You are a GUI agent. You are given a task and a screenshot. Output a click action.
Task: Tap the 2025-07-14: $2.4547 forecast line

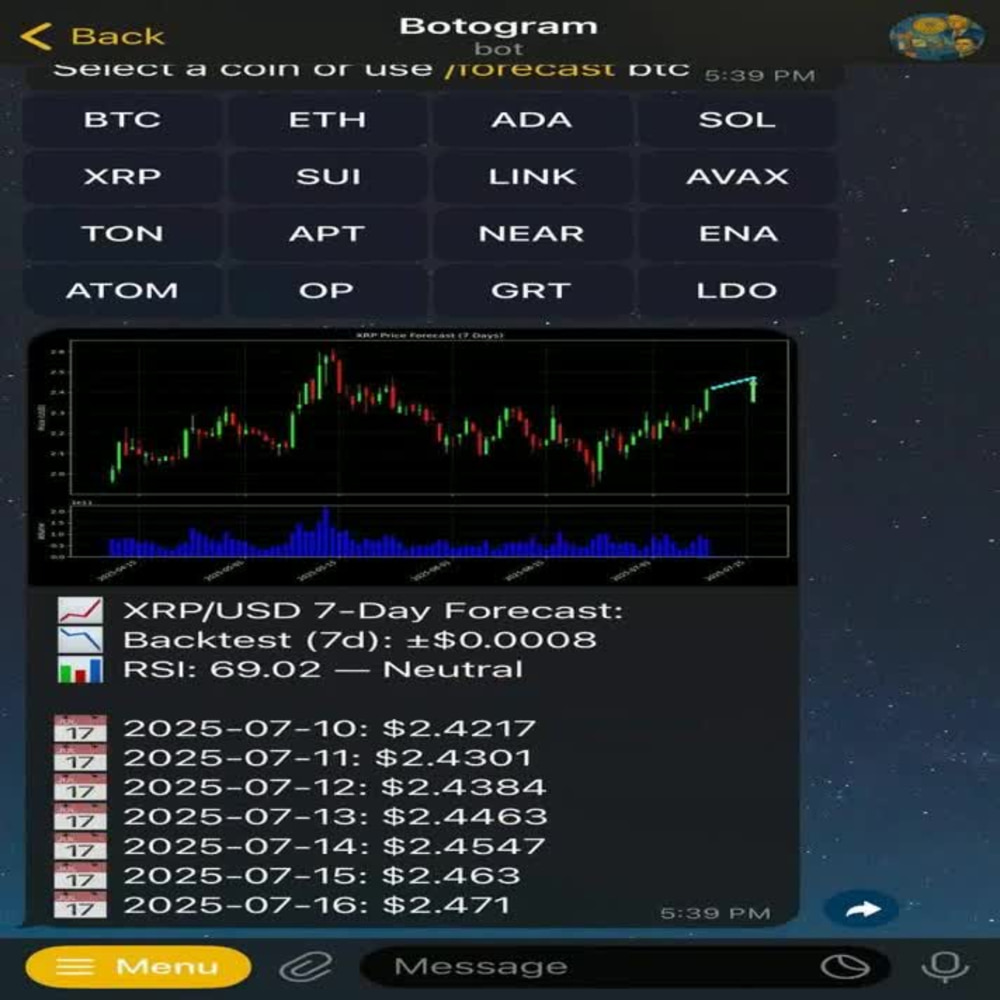(x=334, y=846)
